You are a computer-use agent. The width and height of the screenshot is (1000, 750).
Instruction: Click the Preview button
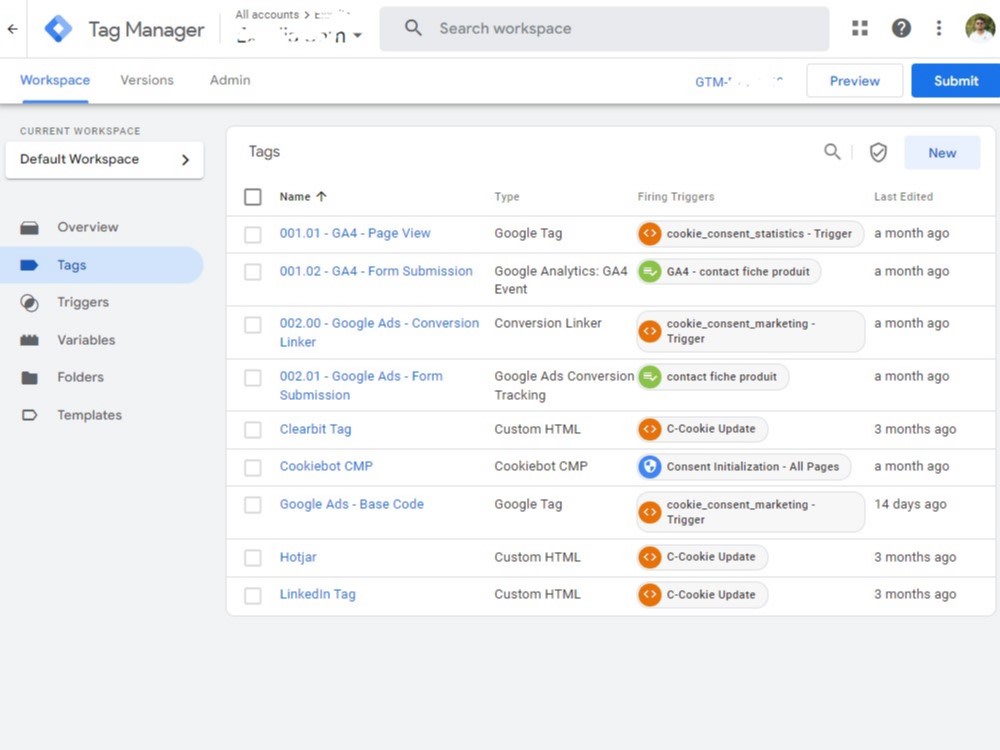pos(855,81)
